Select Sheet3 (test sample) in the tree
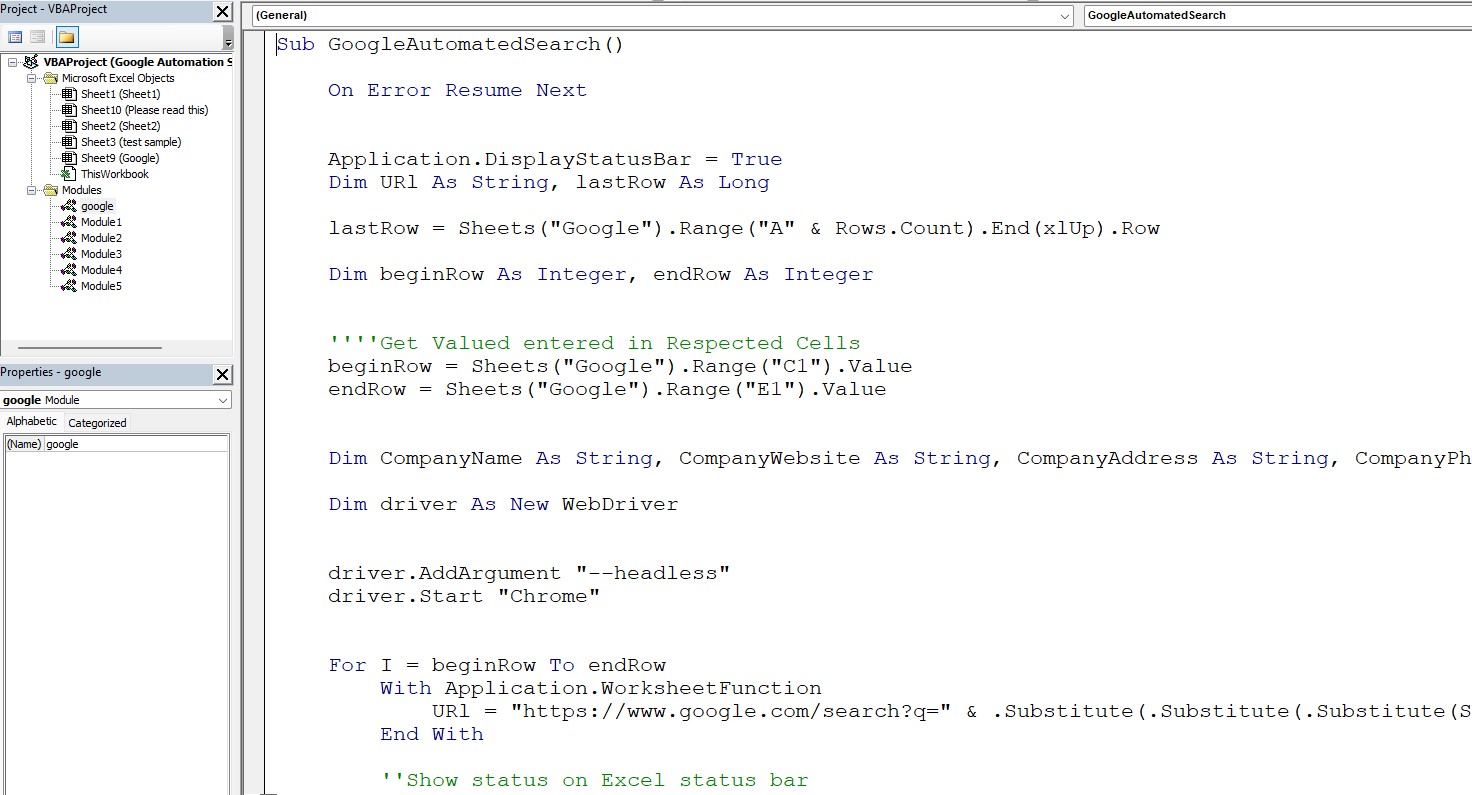1472x795 pixels. [131, 142]
